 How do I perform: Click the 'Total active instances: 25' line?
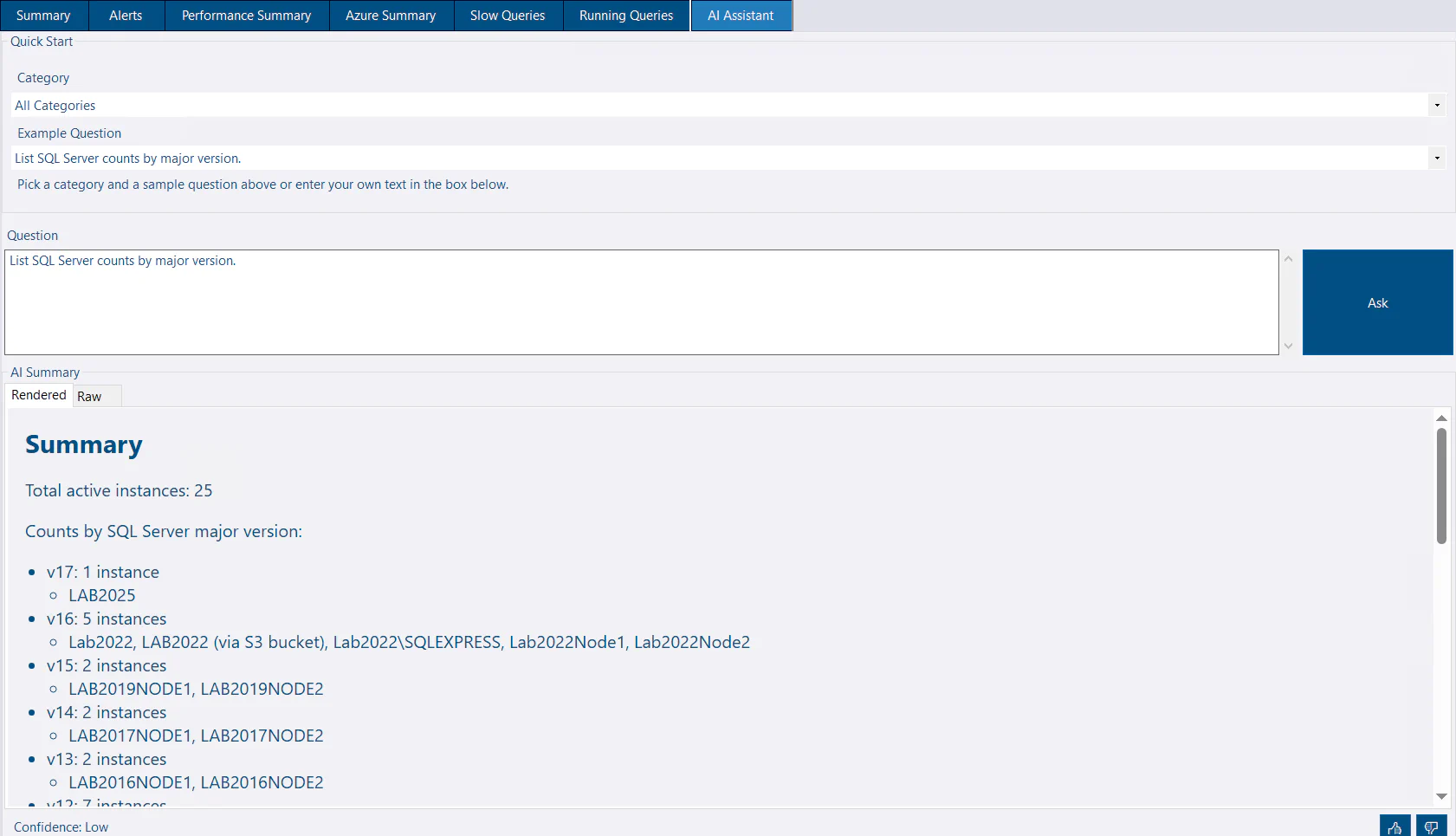pos(119,490)
